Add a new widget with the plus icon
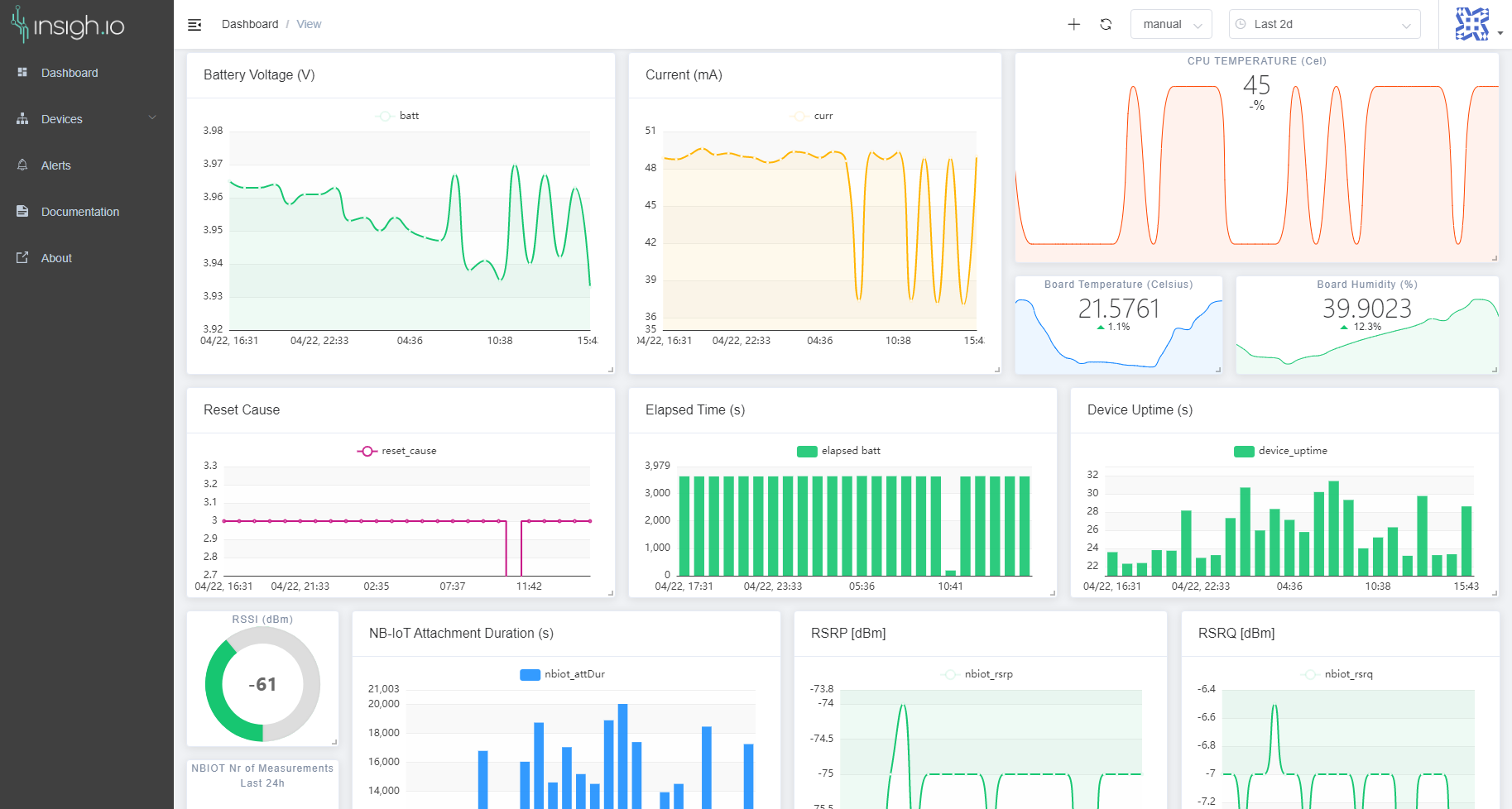This screenshot has width=1512, height=809. (x=1074, y=24)
